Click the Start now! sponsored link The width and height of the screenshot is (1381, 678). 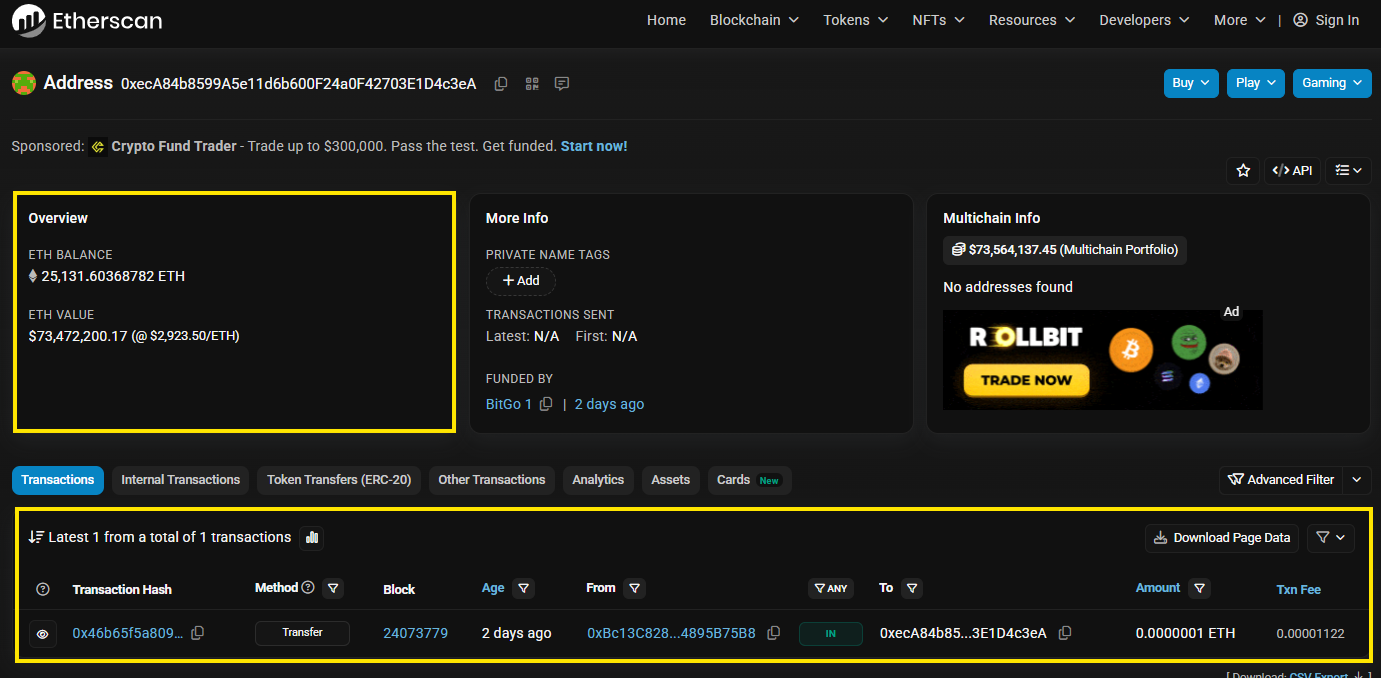[x=594, y=145]
